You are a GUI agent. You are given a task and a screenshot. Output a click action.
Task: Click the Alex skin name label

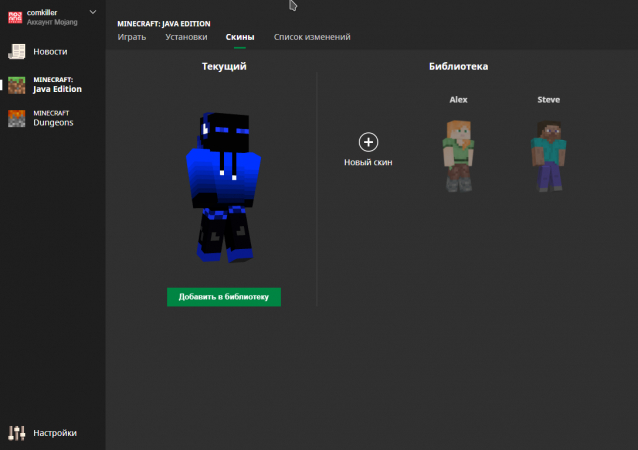pos(458,100)
